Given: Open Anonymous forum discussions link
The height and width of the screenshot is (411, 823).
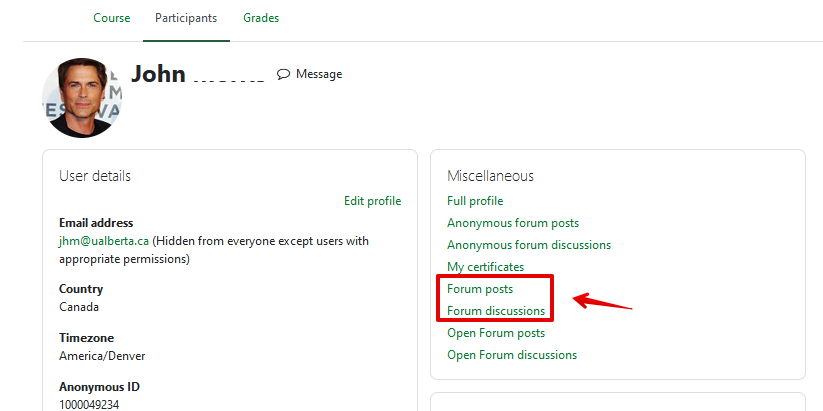Looking at the screenshot, I should (529, 245).
